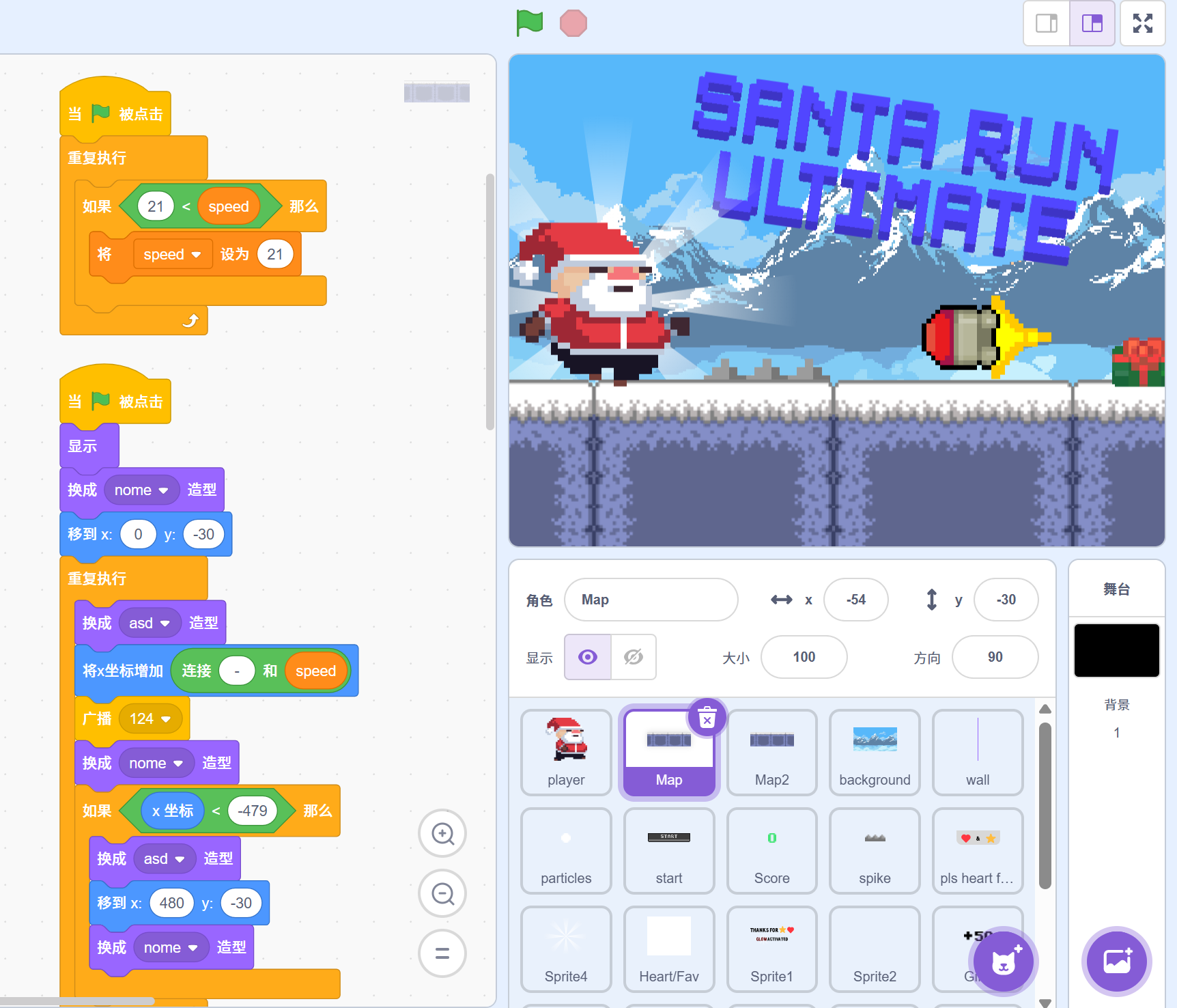Show the sprite using eye icon
Viewport: 1177px width, 1008px height.
[x=588, y=657]
